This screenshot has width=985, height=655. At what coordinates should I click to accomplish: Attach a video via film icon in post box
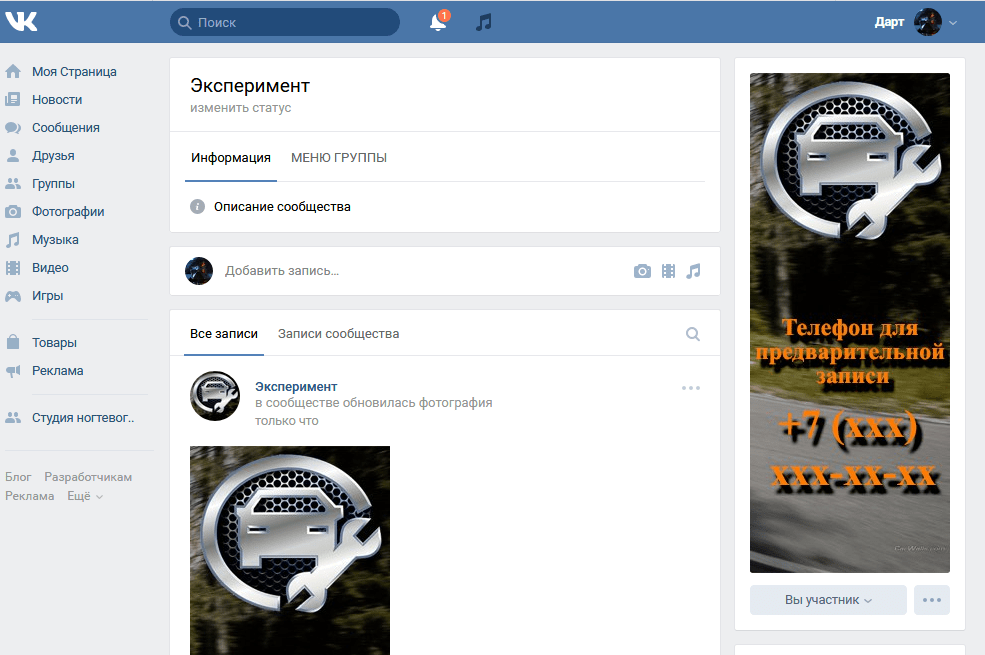point(668,271)
